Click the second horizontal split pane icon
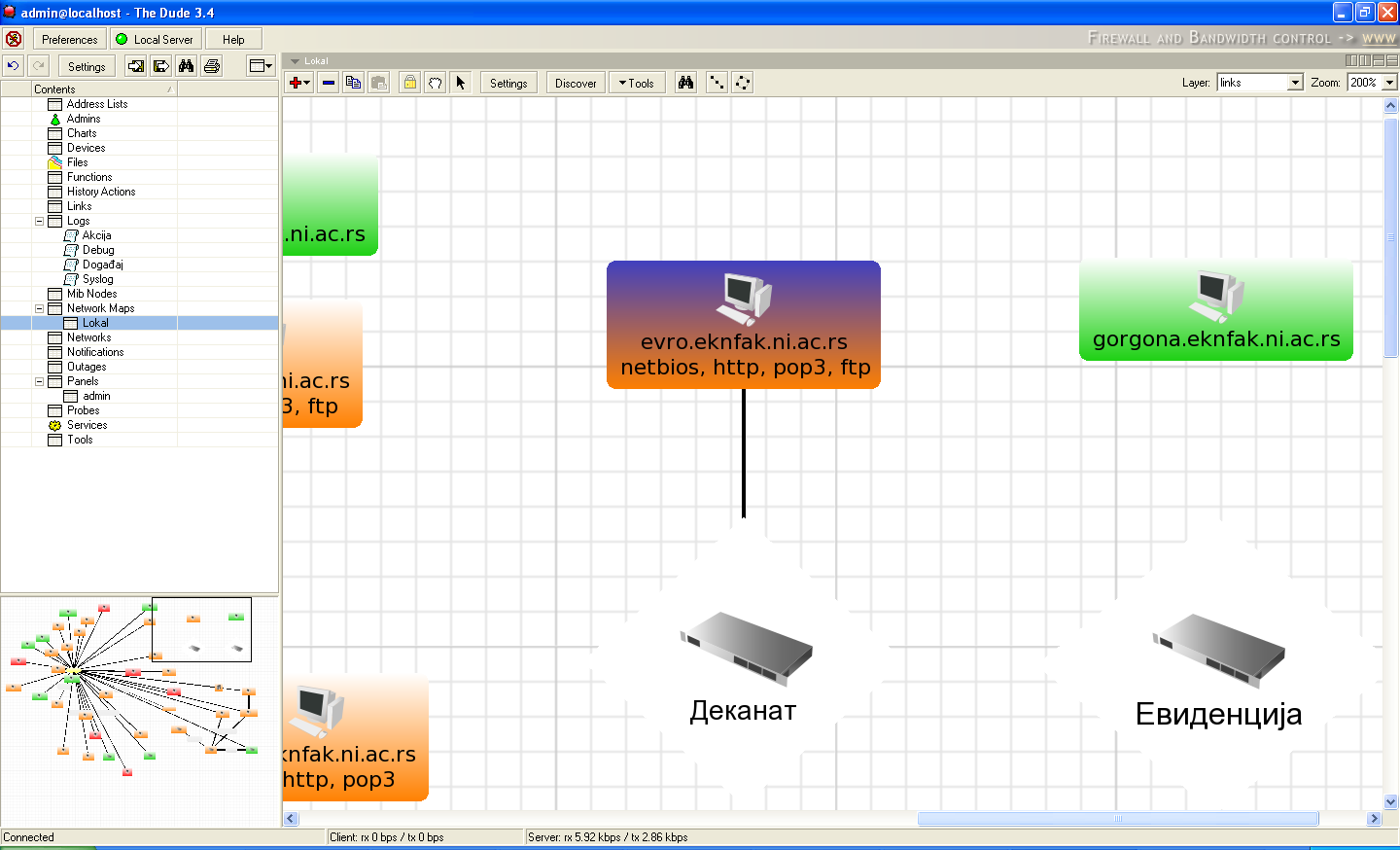Screen dimensions: 1400x850 click(1392, 60)
